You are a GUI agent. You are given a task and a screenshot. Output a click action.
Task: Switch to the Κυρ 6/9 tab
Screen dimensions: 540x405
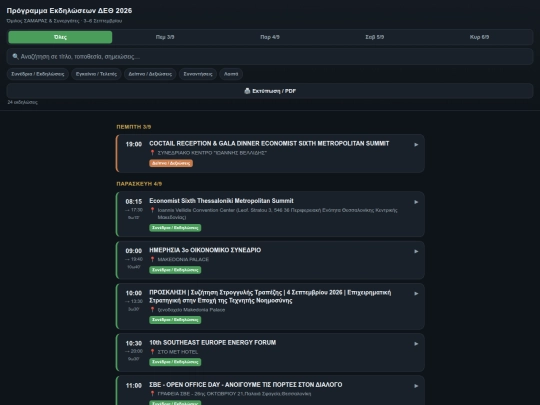click(x=479, y=37)
